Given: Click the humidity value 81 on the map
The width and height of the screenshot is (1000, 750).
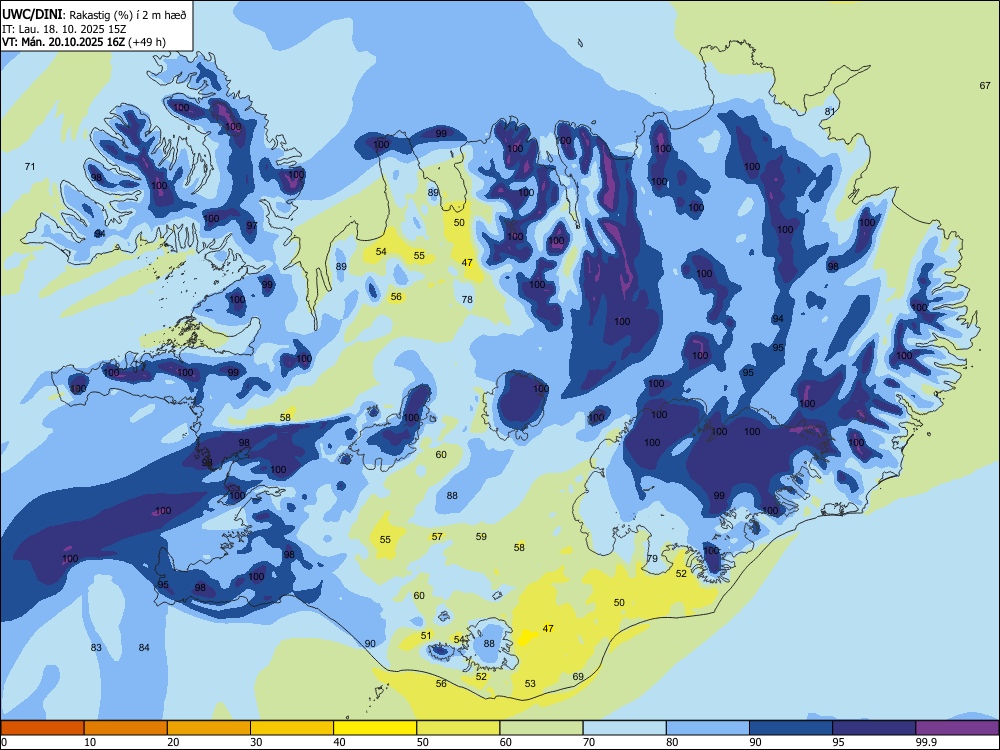Looking at the screenshot, I should coord(830,111).
